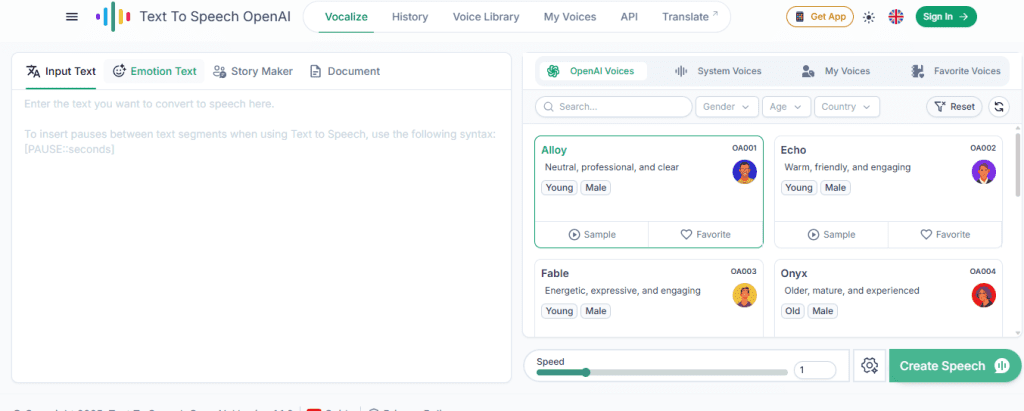
Task: Click the voice Search field
Action: (x=613, y=107)
